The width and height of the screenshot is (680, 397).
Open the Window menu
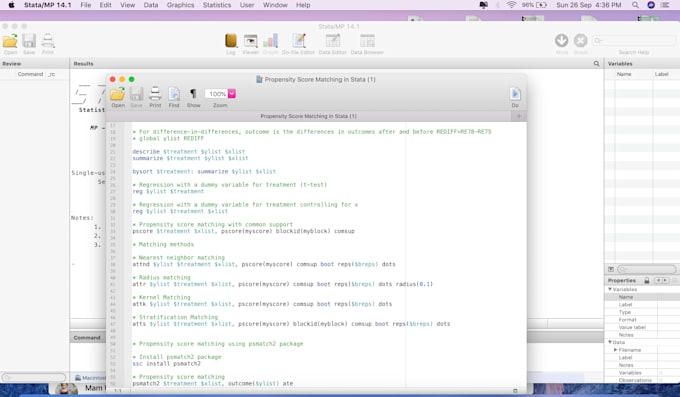coord(275,5)
